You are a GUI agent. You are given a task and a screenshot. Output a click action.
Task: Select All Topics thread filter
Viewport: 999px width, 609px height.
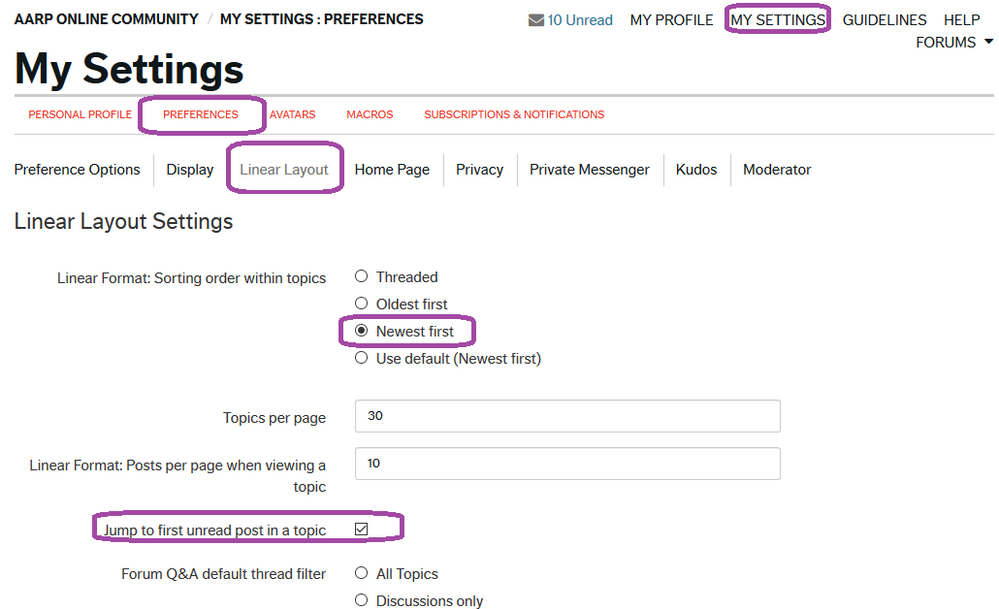pos(362,574)
